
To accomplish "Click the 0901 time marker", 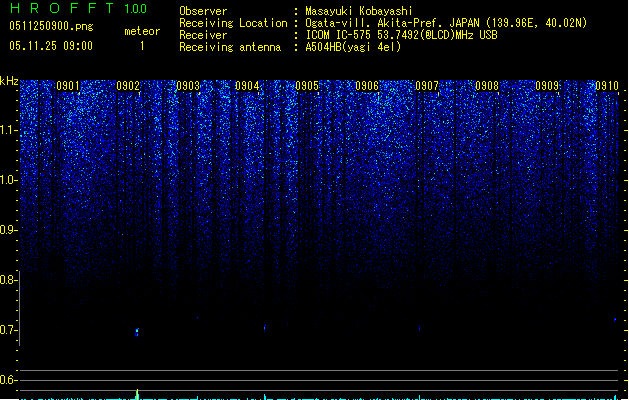I will point(68,85).
